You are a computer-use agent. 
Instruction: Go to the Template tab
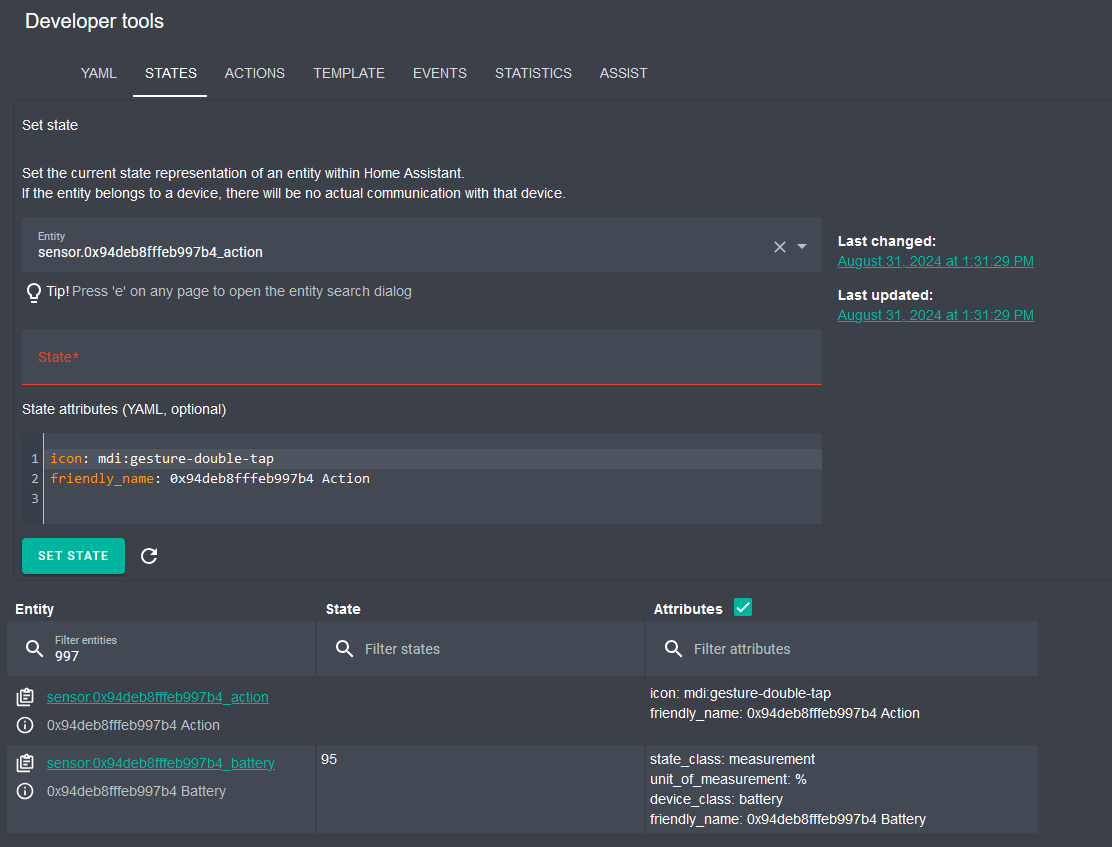[x=349, y=73]
